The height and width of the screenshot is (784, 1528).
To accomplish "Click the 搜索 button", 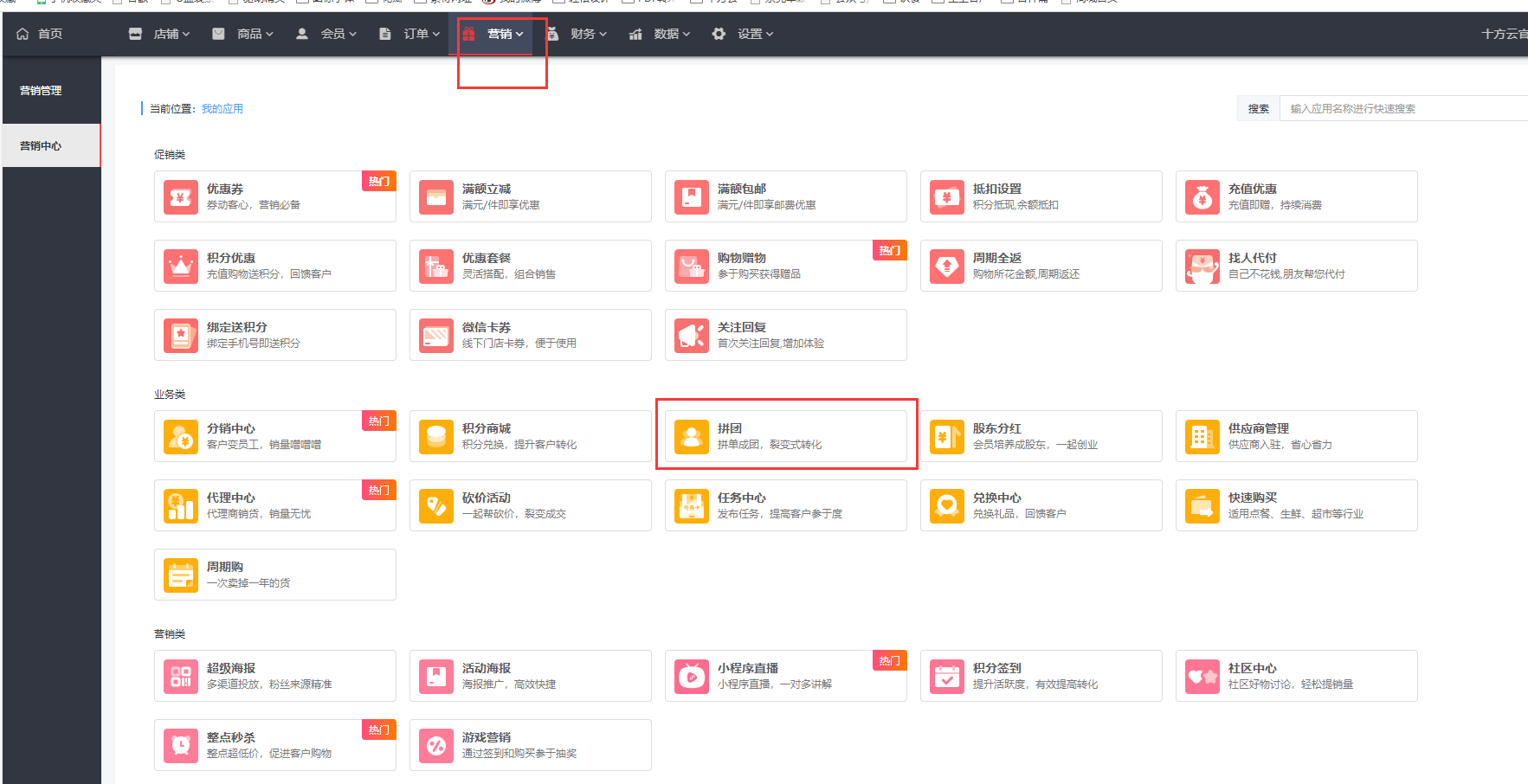I will click(x=1259, y=109).
